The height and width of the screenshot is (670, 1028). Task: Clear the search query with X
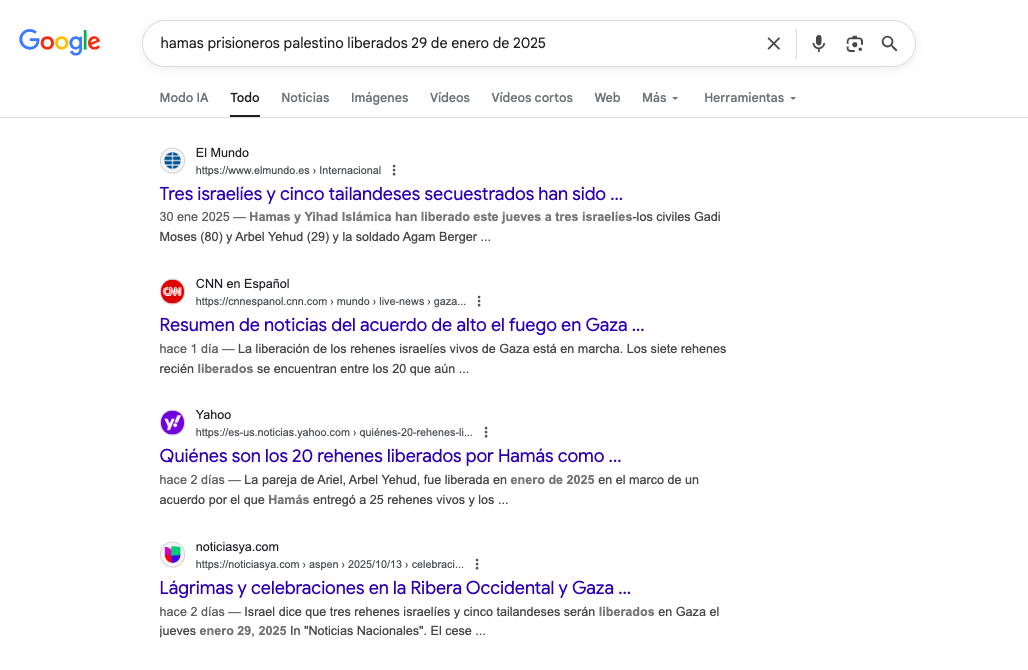(773, 44)
